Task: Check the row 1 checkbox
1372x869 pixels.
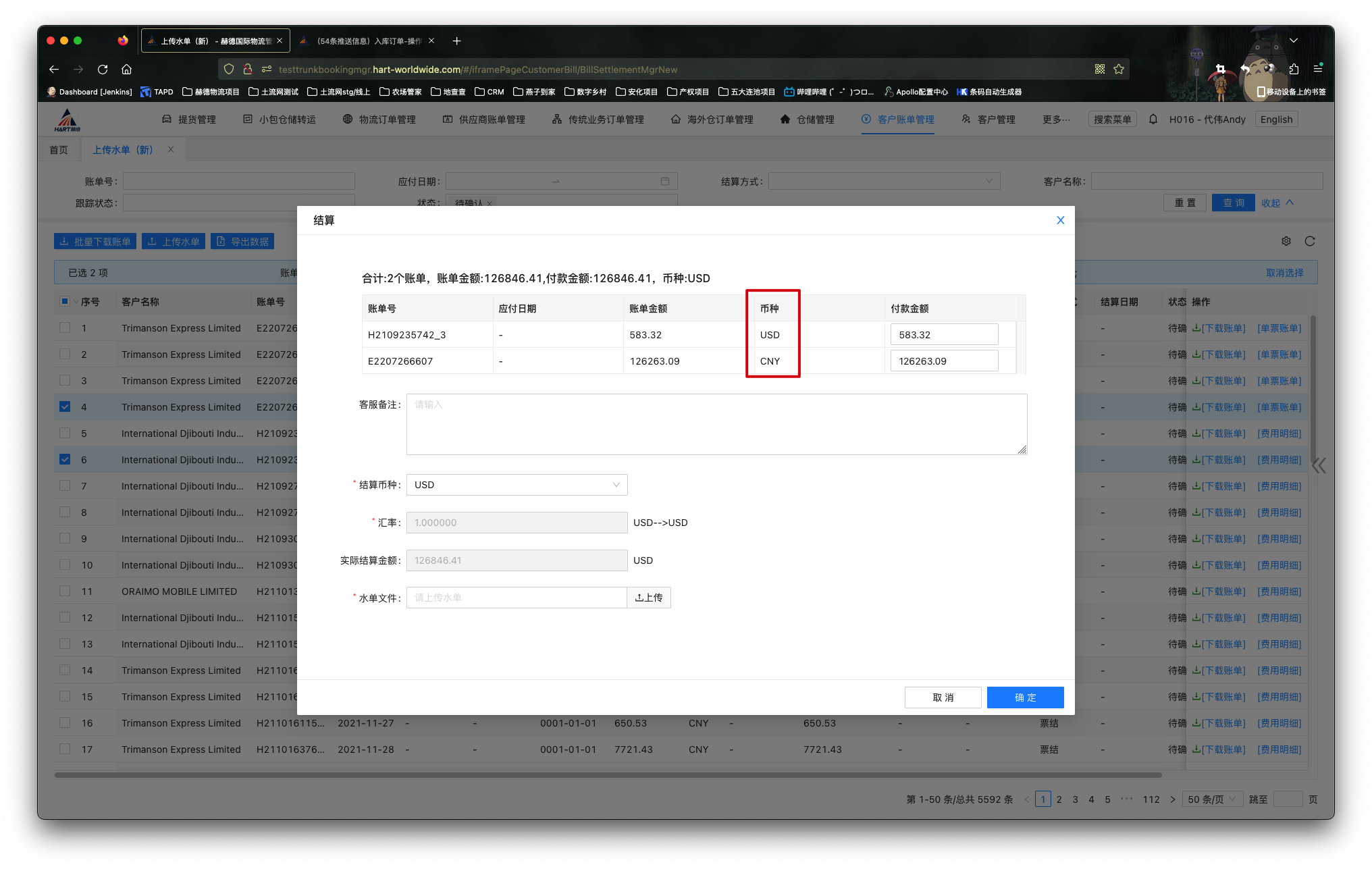Action: [65, 327]
